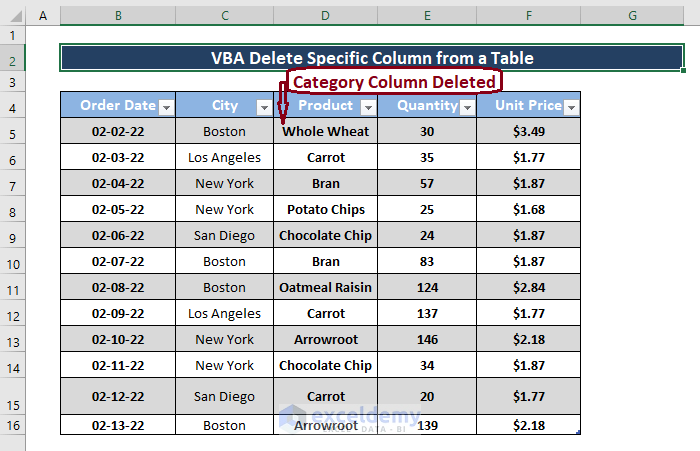Select the quantity cell containing 83

click(427, 261)
